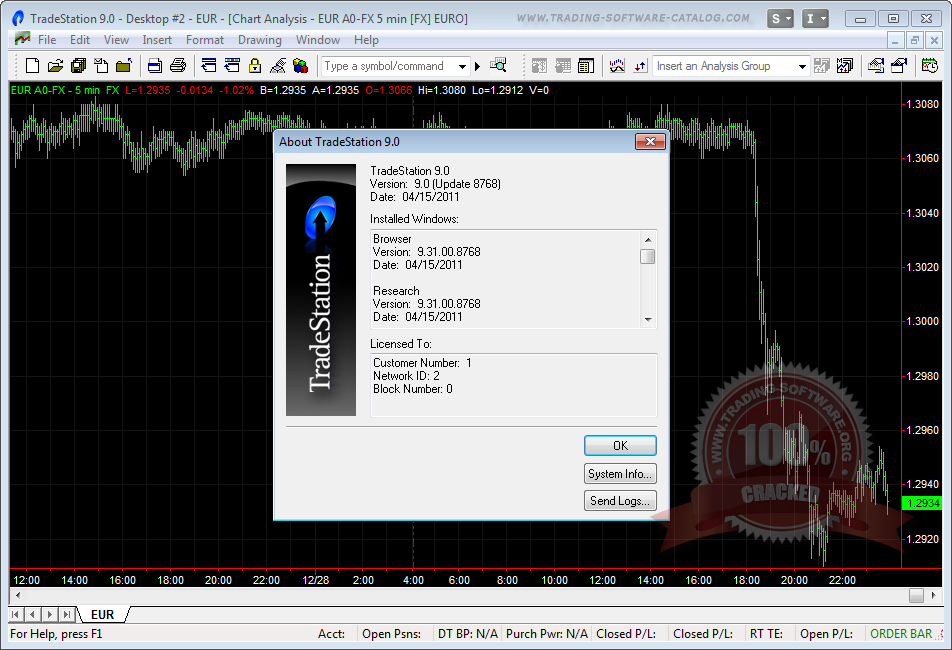Viewport: 952px width, 650px height.
Task: Click the colored cubes toolbar icon
Action: pyautogui.click(x=300, y=66)
